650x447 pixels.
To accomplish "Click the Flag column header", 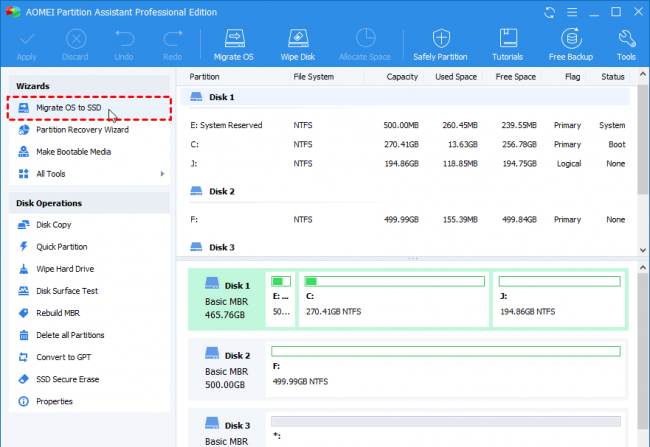I will pyautogui.click(x=572, y=77).
